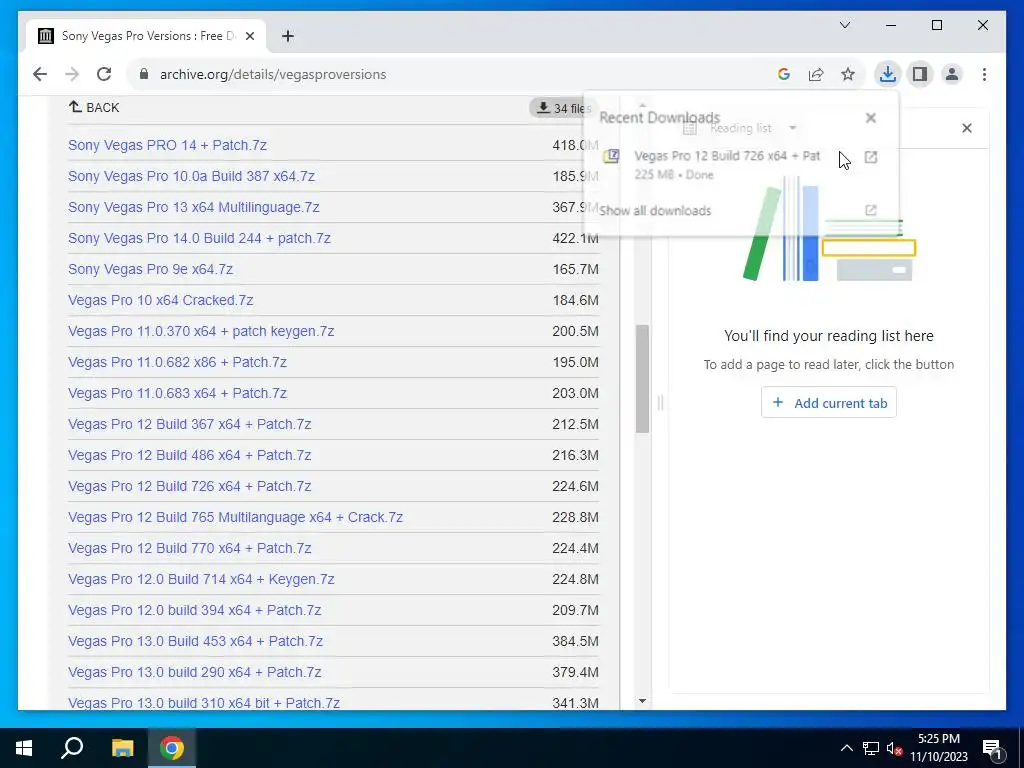Bookmark this tab with star icon
The width and height of the screenshot is (1024, 768).
point(848,74)
